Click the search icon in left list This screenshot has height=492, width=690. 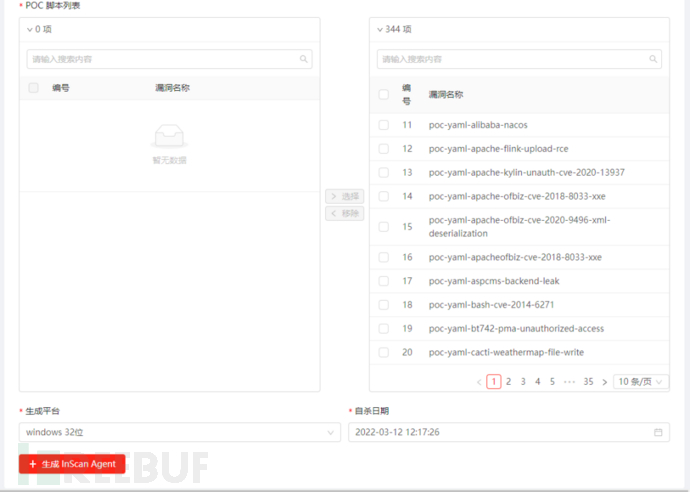coord(304,59)
